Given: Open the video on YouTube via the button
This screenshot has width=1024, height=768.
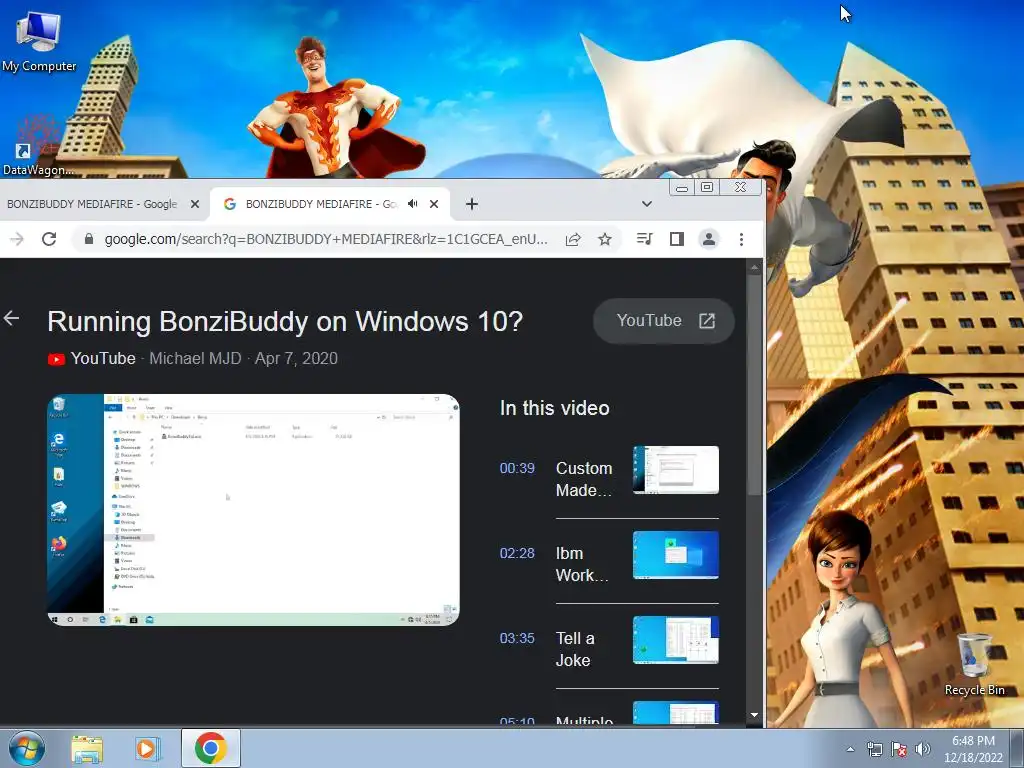Looking at the screenshot, I should [x=664, y=321].
